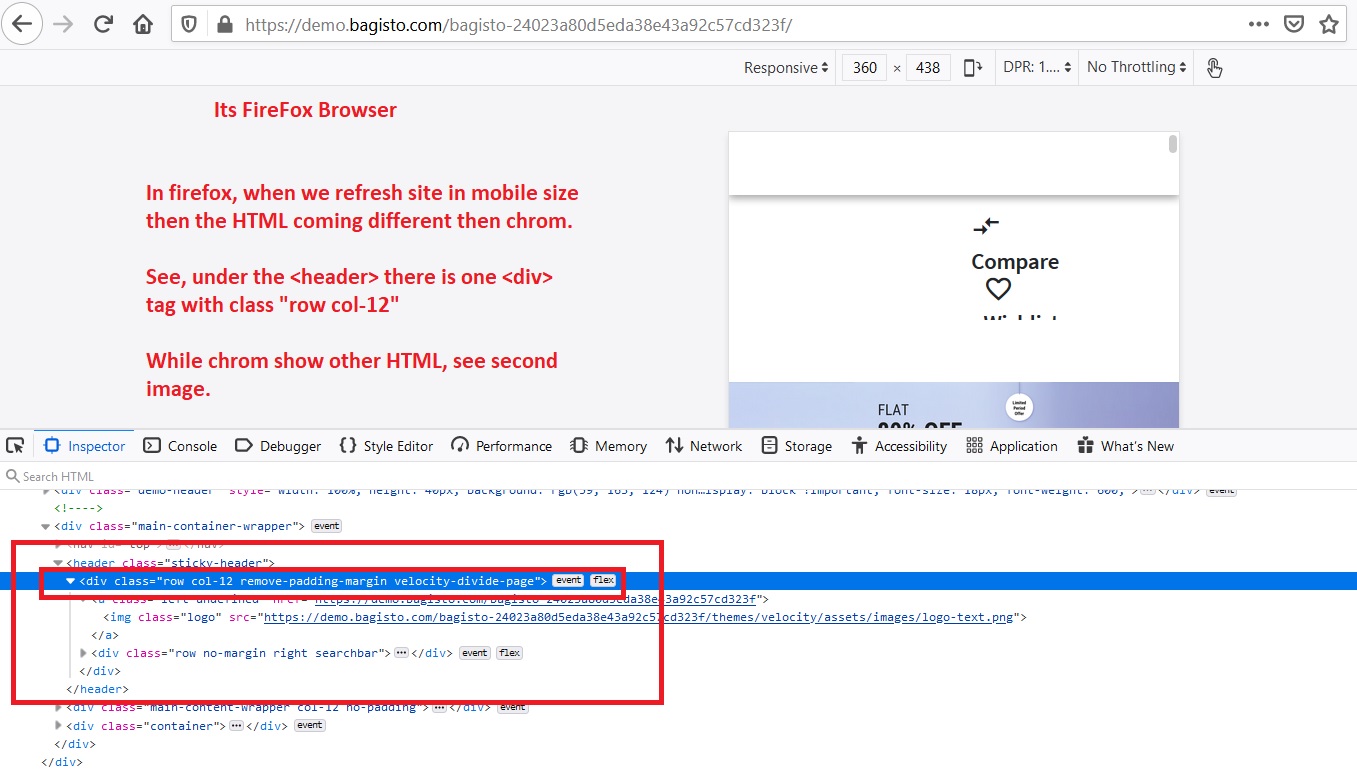The height and width of the screenshot is (770, 1357).
Task: Expand ellipsis of searchbar div contents
Action: click(401, 653)
